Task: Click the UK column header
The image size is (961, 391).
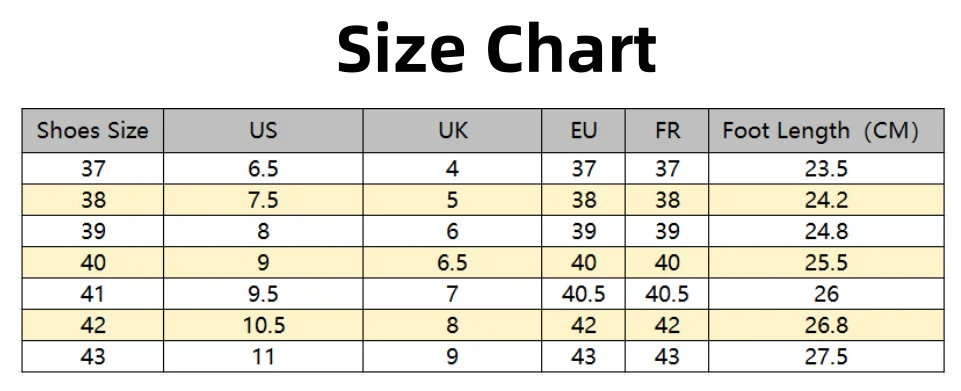Action: click(452, 131)
